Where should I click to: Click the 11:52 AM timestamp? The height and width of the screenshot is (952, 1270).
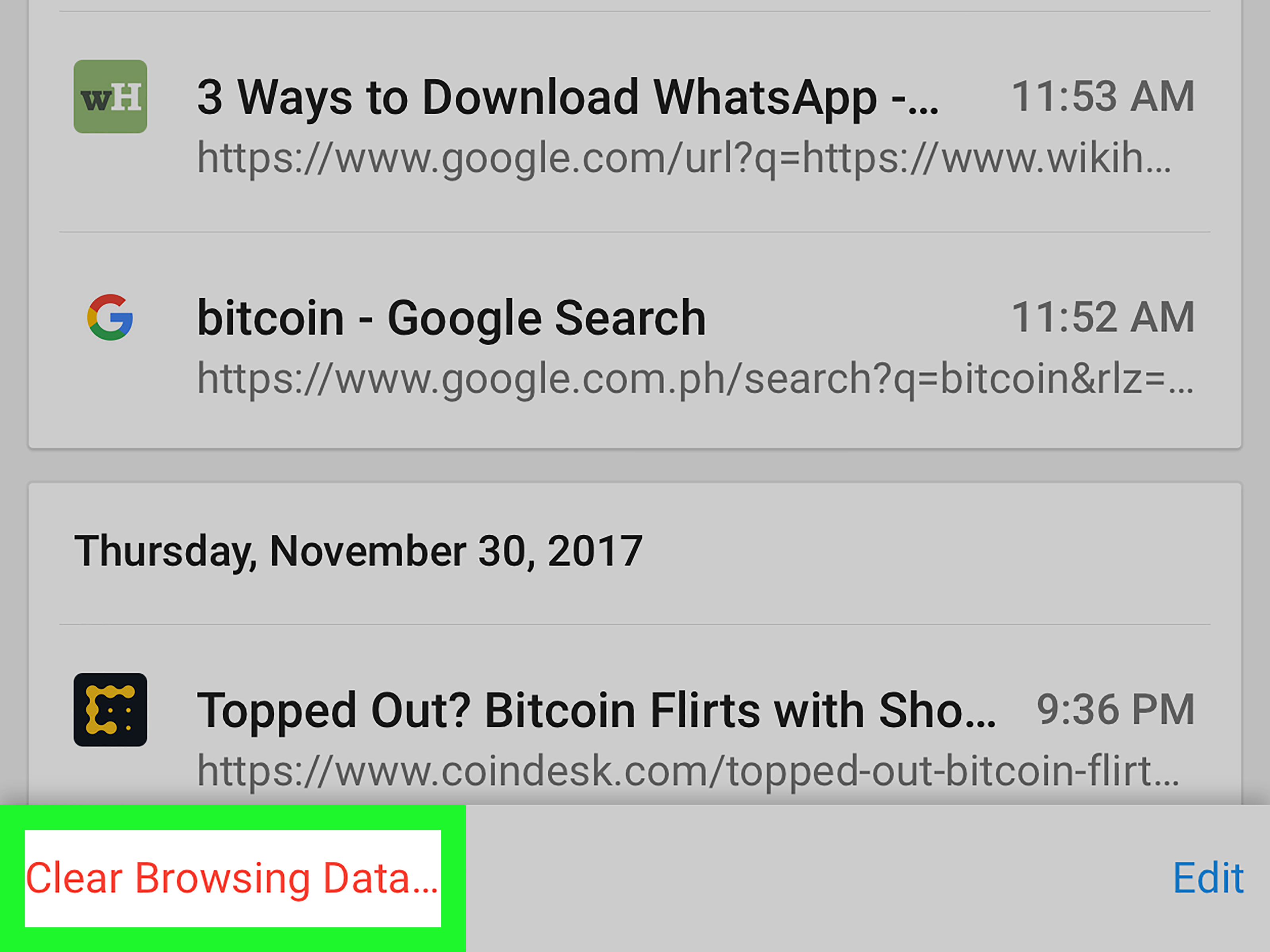(x=1103, y=317)
